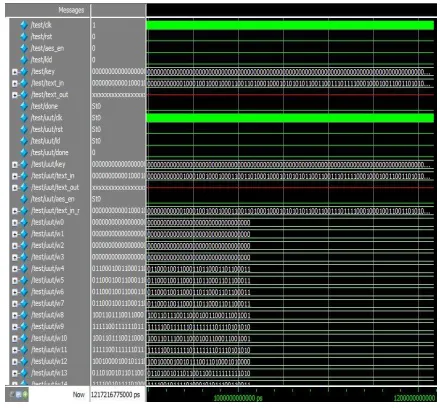This screenshot has width=440, height=408.
Task: Expand the /test/key bus
Action: 15,72
